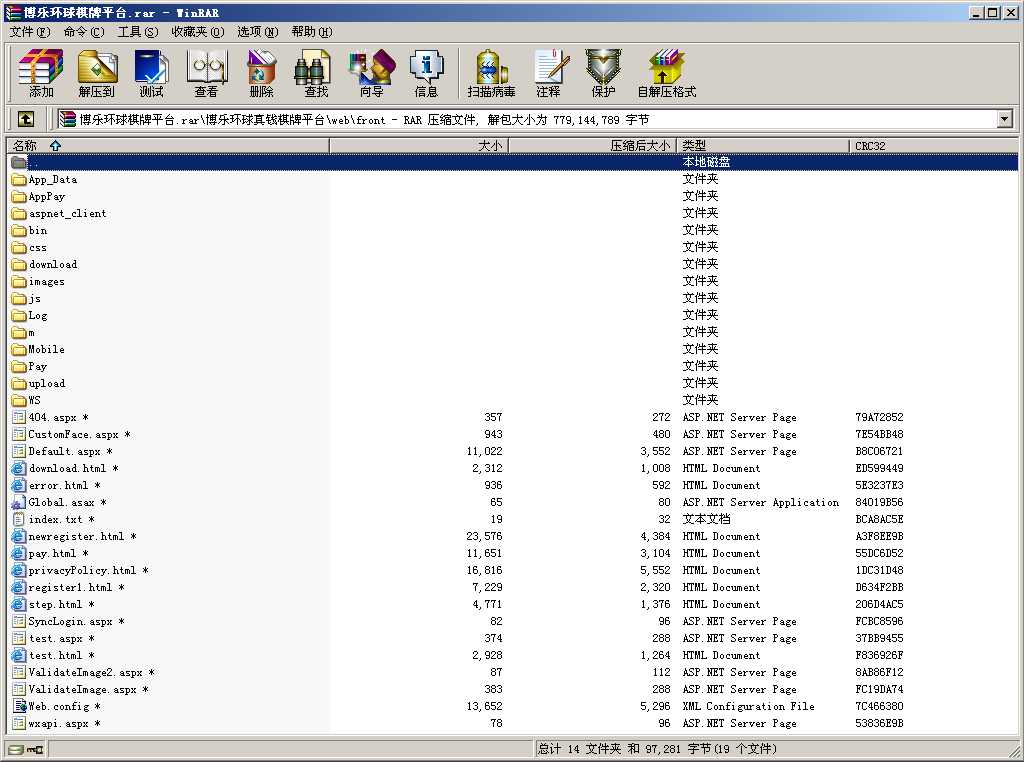Select the App_Data folder icon
Viewport: 1024px width, 762px height.
(19, 180)
